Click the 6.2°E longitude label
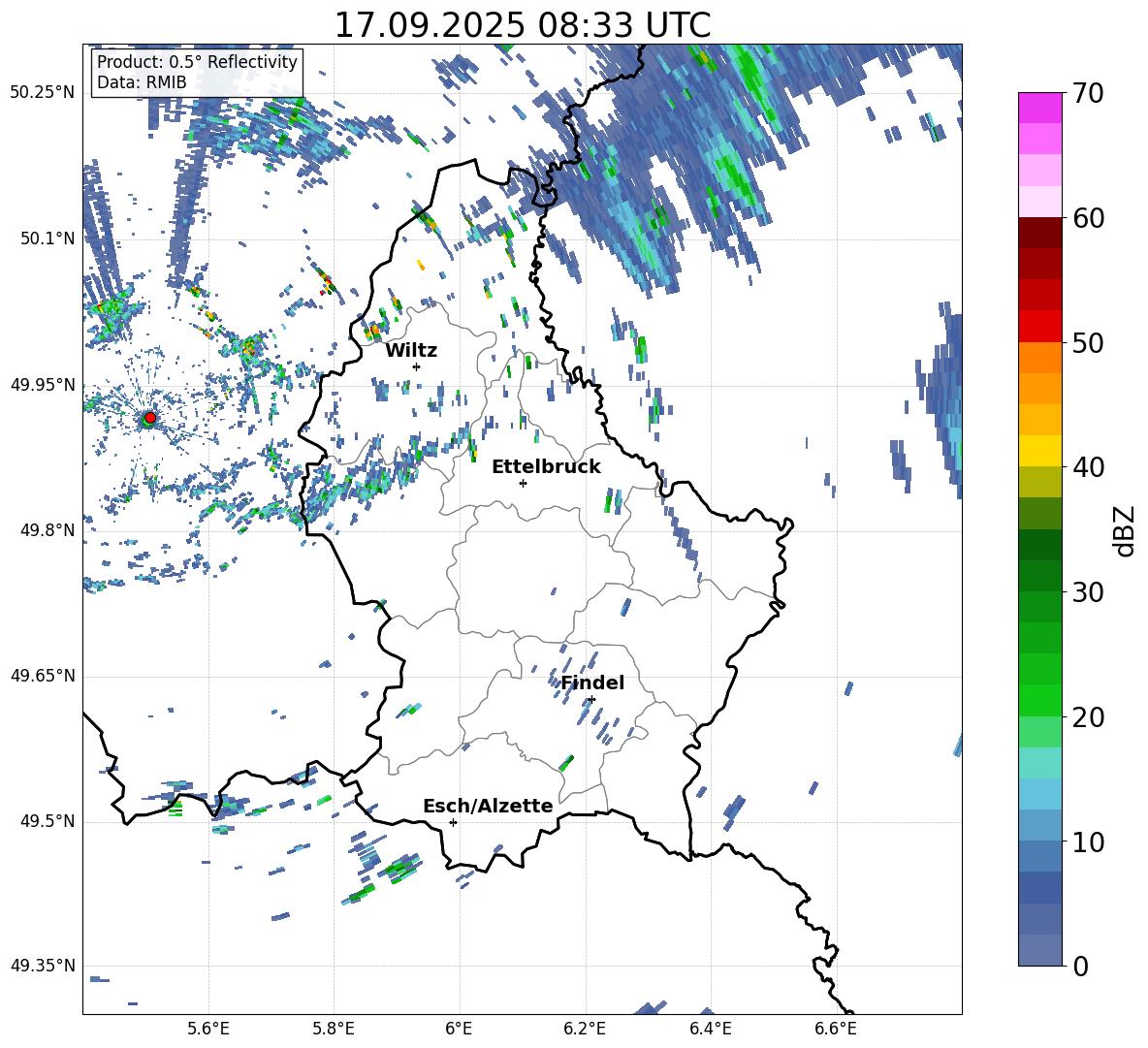The width and height of the screenshot is (1148, 1048). click(585, 1029)
